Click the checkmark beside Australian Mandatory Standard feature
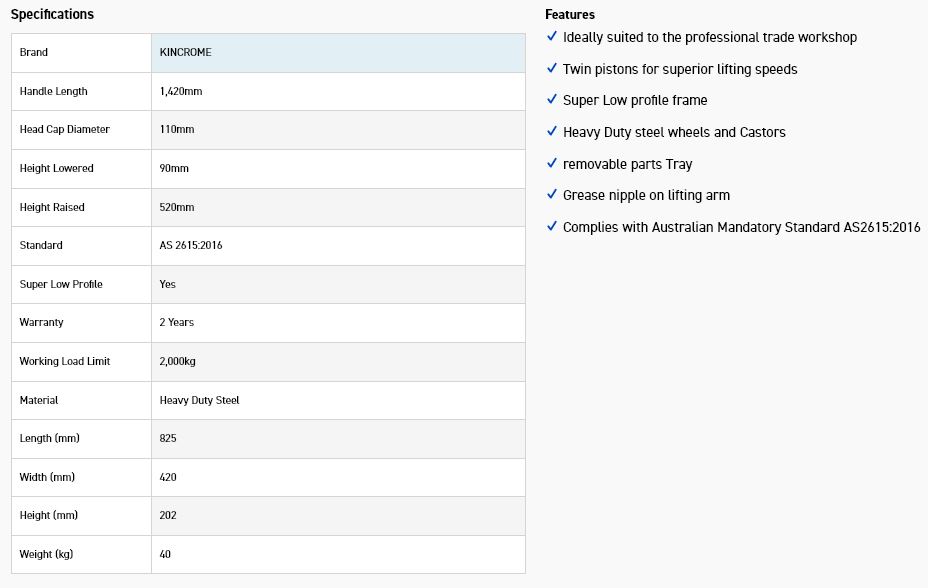Image resolution: width=928 pixels, height=588 pixels. point(552,227)
